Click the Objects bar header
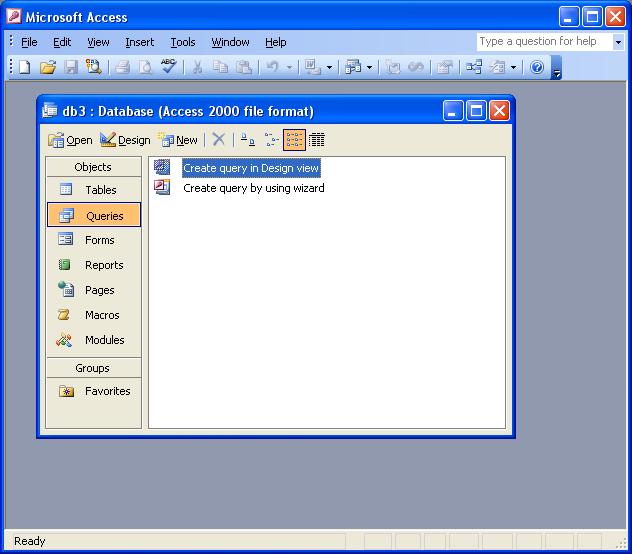This screenshot has height=554, width=632. (x=93, y=167)
